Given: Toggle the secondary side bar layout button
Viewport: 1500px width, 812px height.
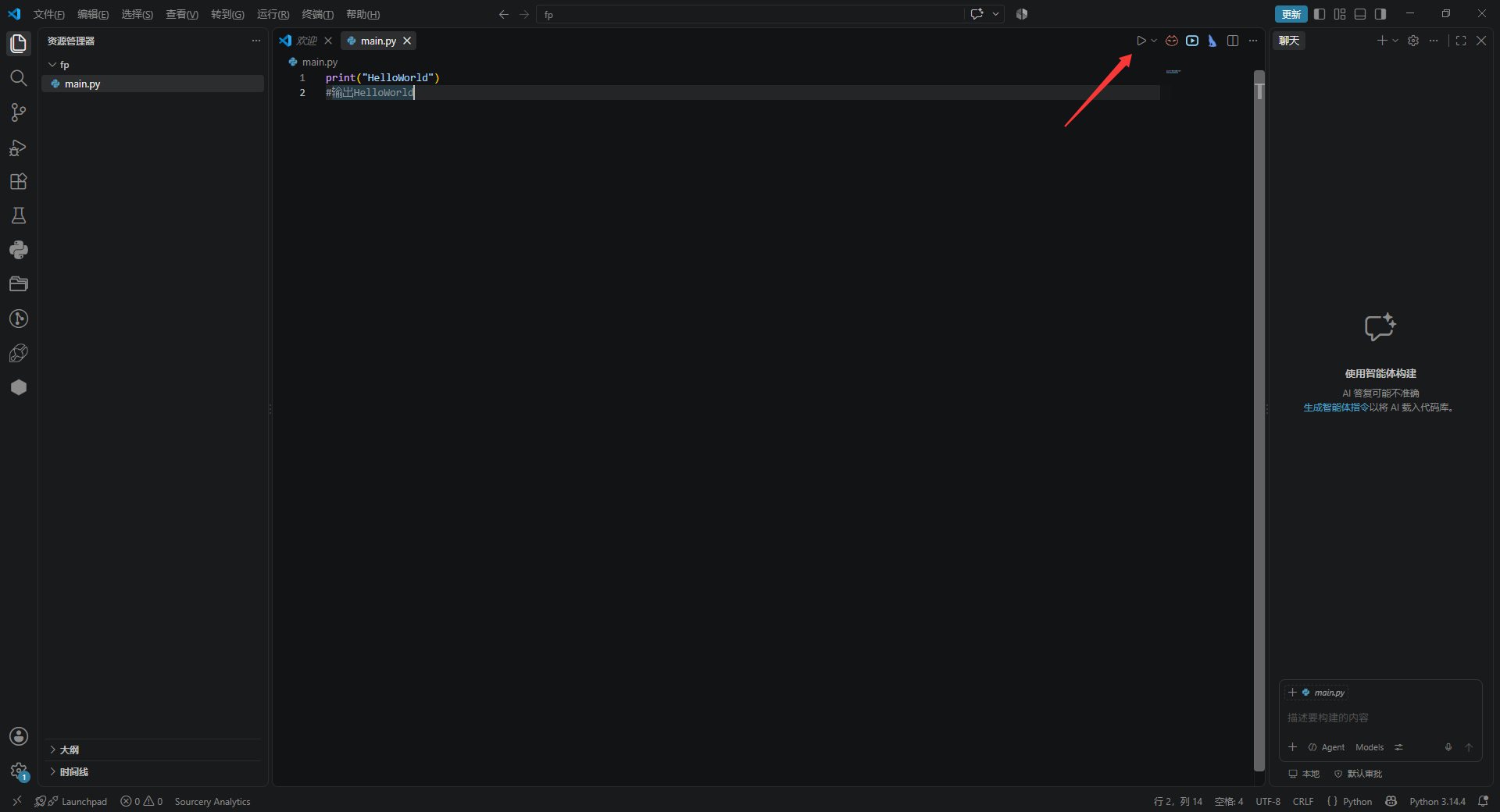Looking at the screenshot, I should click(x=1380, y=14).
